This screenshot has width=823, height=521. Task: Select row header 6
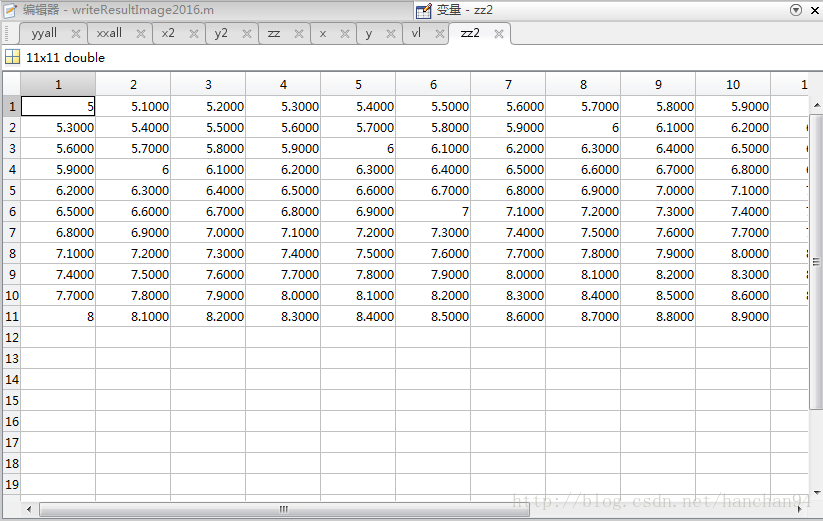(x=12, y=211)
